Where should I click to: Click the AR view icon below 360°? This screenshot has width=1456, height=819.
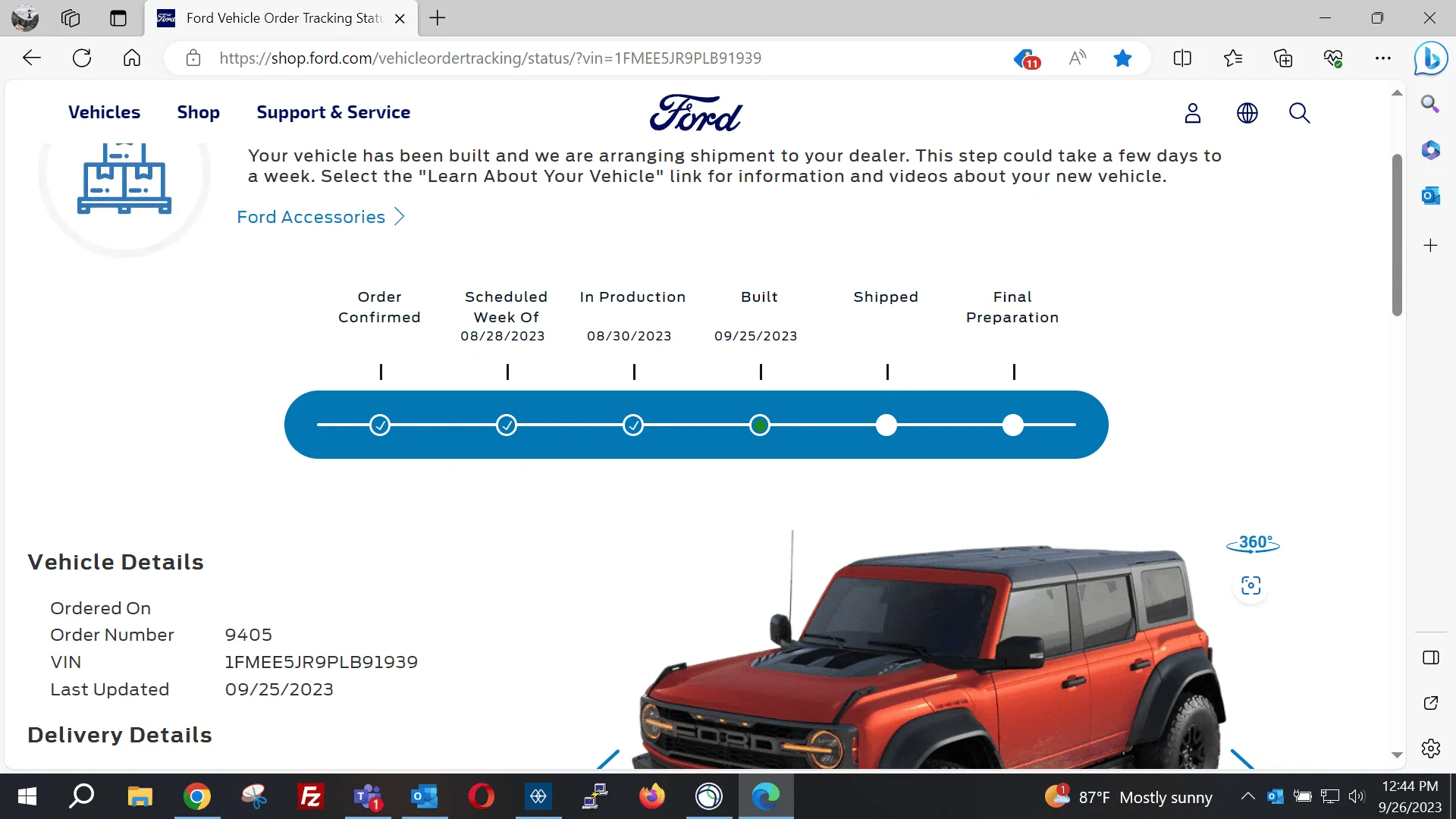(1251, 585)
